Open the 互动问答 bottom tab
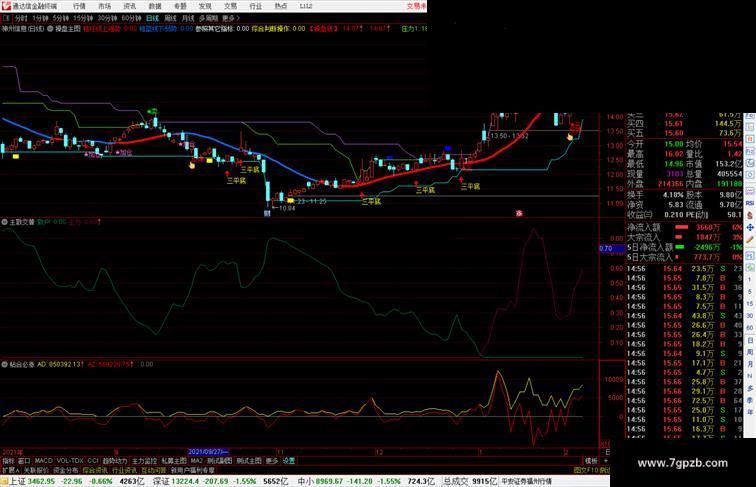Viewport: 756px width, 487px height. 154,470
